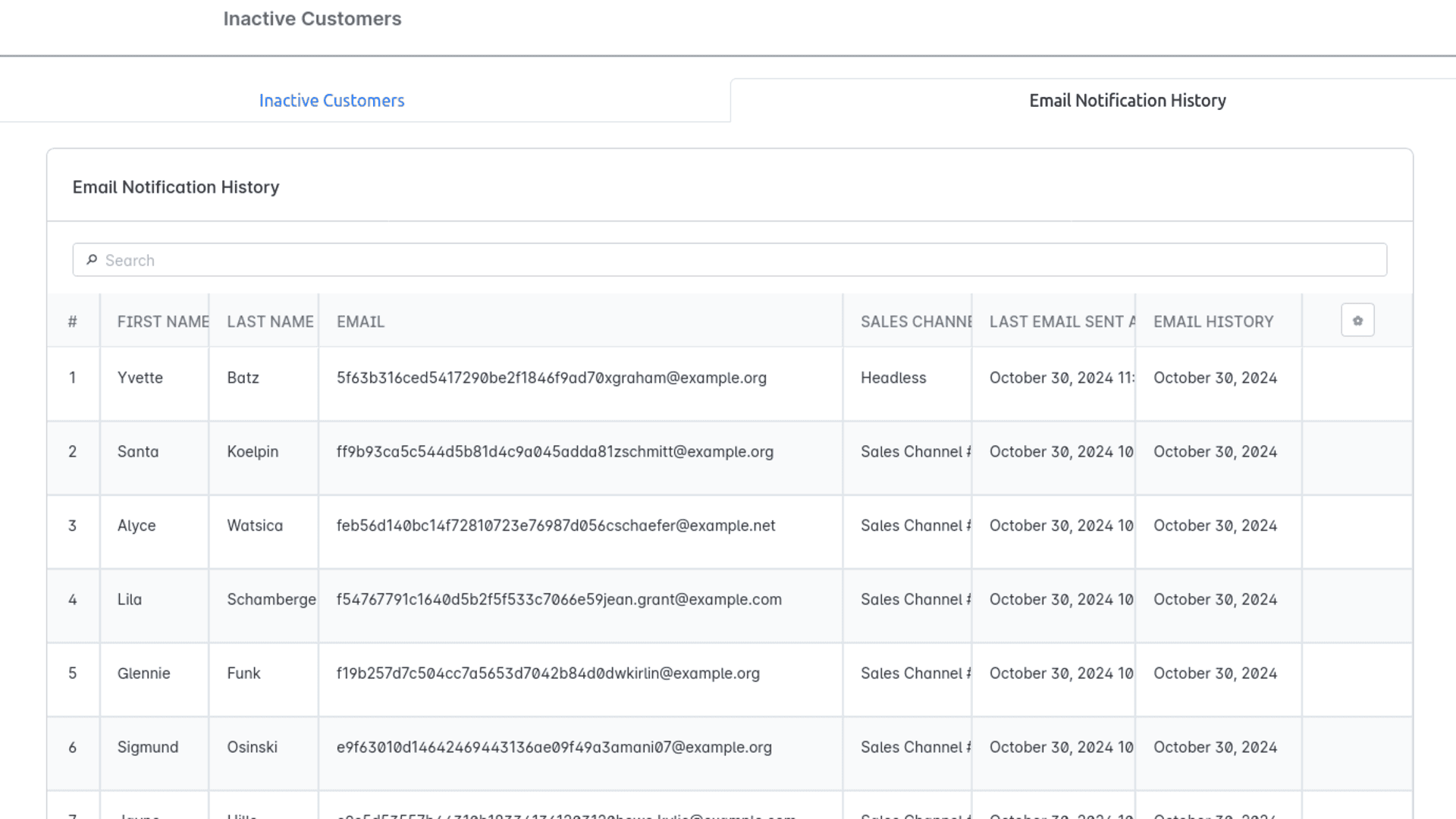
Task: Click the Email History date in Yvette's row
Action: click(1216, 378)
